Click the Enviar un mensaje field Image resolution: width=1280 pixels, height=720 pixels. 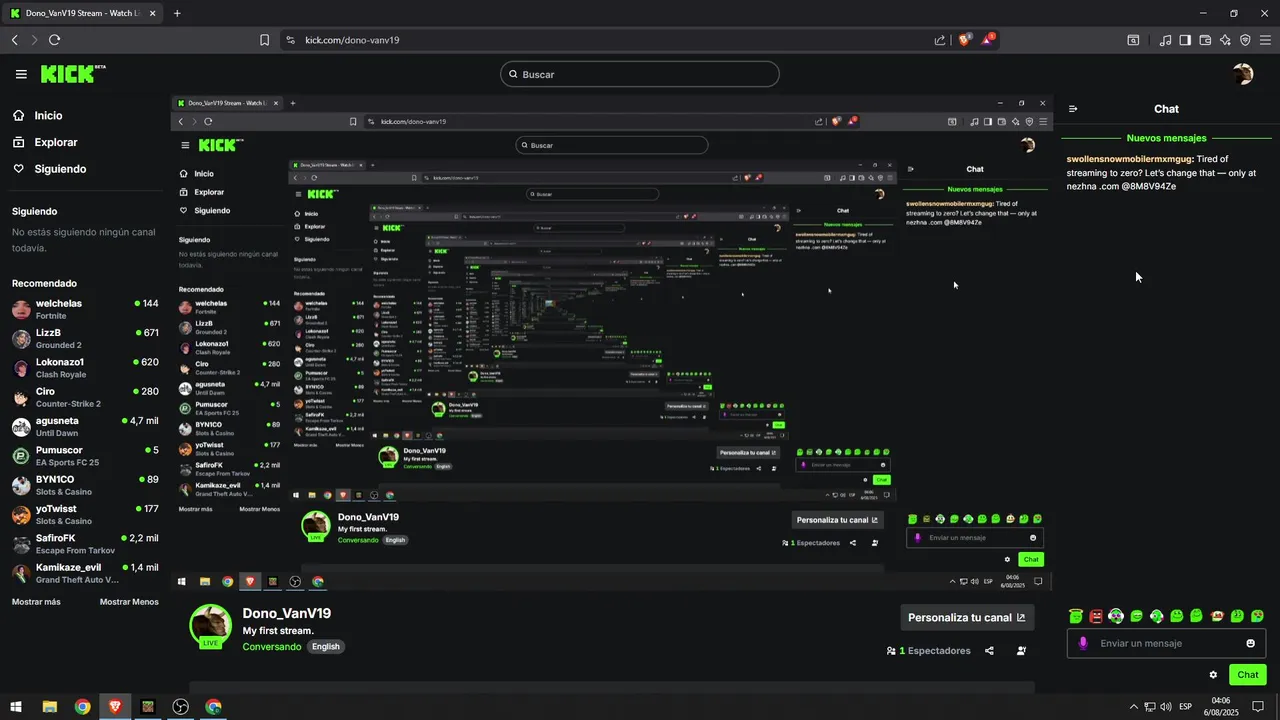pos(1166,643)
